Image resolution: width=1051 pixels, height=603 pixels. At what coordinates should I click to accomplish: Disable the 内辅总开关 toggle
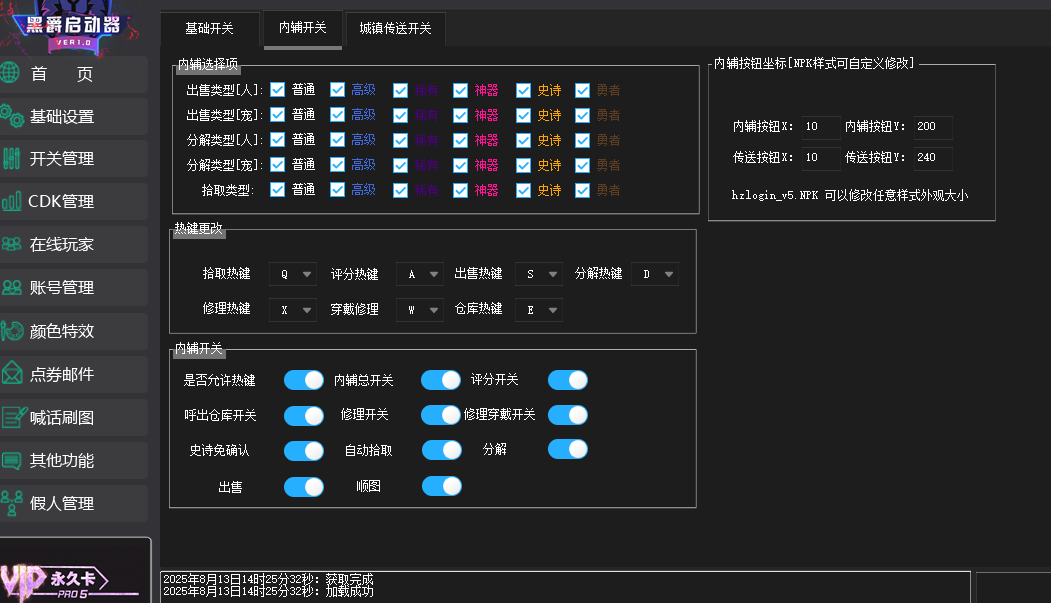[x=440, y=380]
